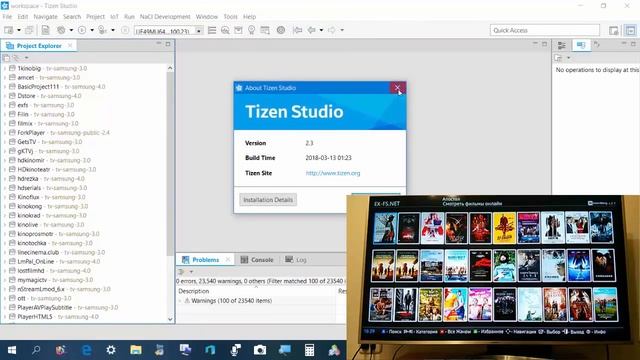Image resolution: width=640 pixels, height=360 pixels.
Task: Click the back navigation arrow icon
Action: [x=312, y=30]
